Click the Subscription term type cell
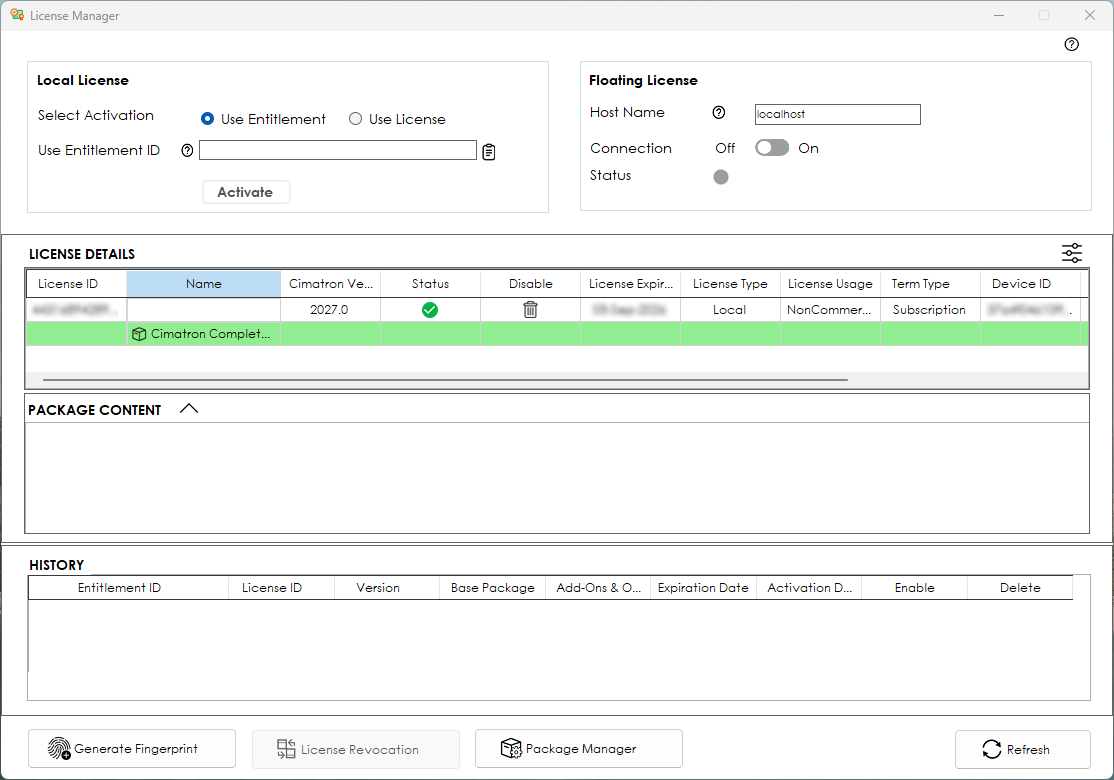The height and width of the screenshot is (780, 1114). tap(929, 310)
